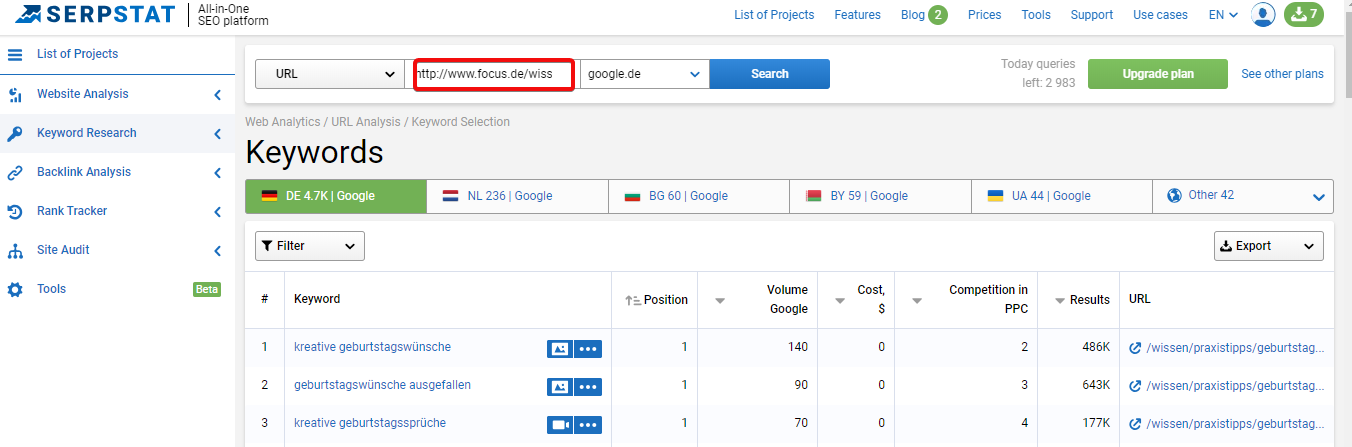This screenshot has height=447, width=1352.
Task: Select the NL 236 Google tab
Action: (x=517, y=196)
